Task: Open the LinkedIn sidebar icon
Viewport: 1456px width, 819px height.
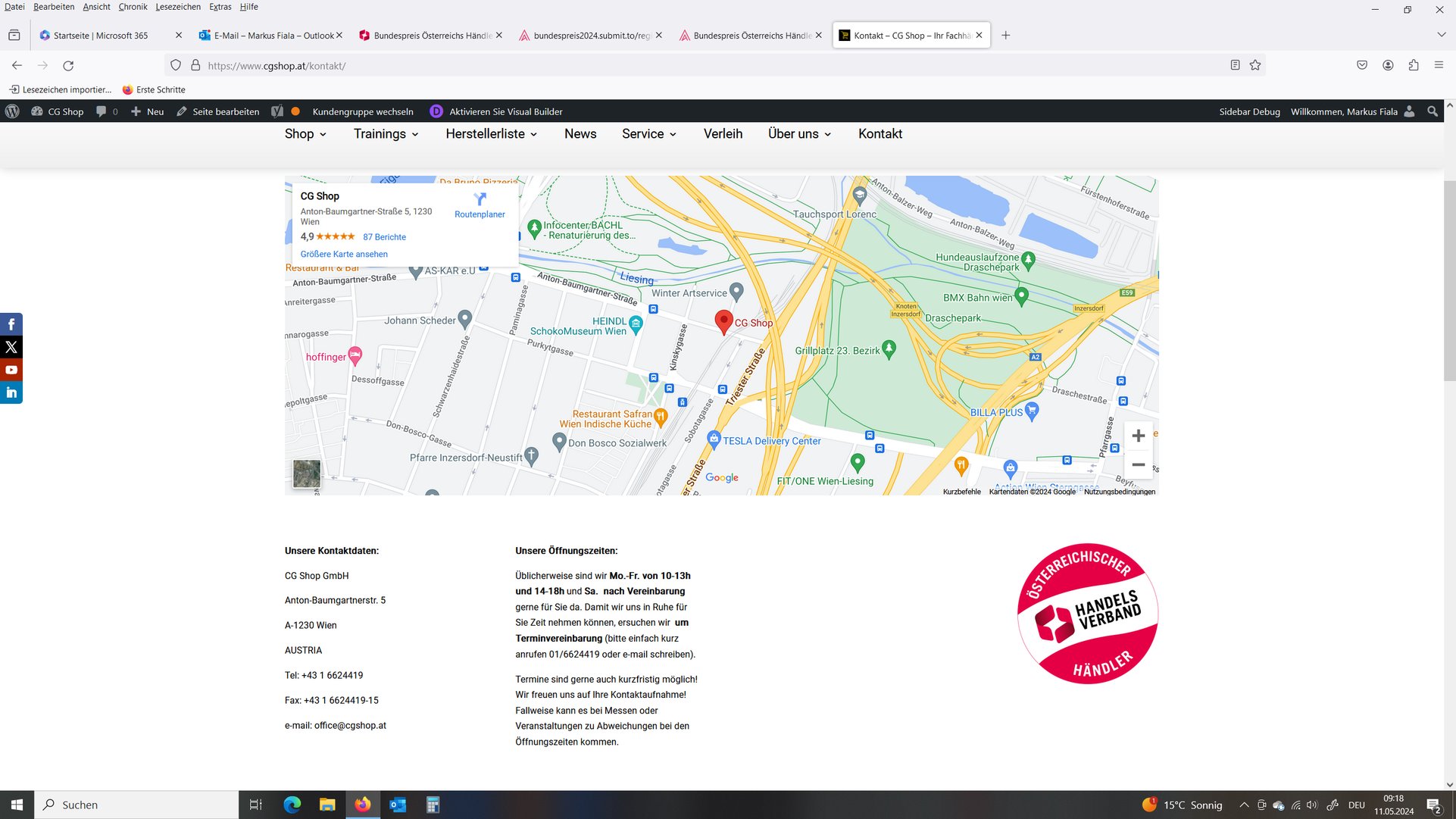Action: coord(11,392)
